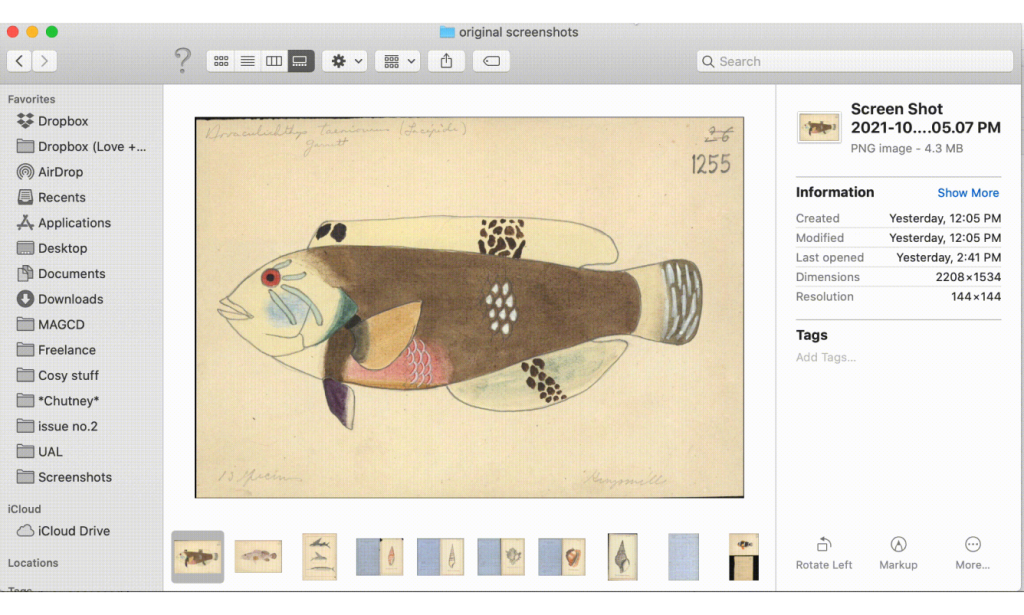Open the issue no.2 folder
This screenshot has height=615, width=1024.
coord(57,426)
